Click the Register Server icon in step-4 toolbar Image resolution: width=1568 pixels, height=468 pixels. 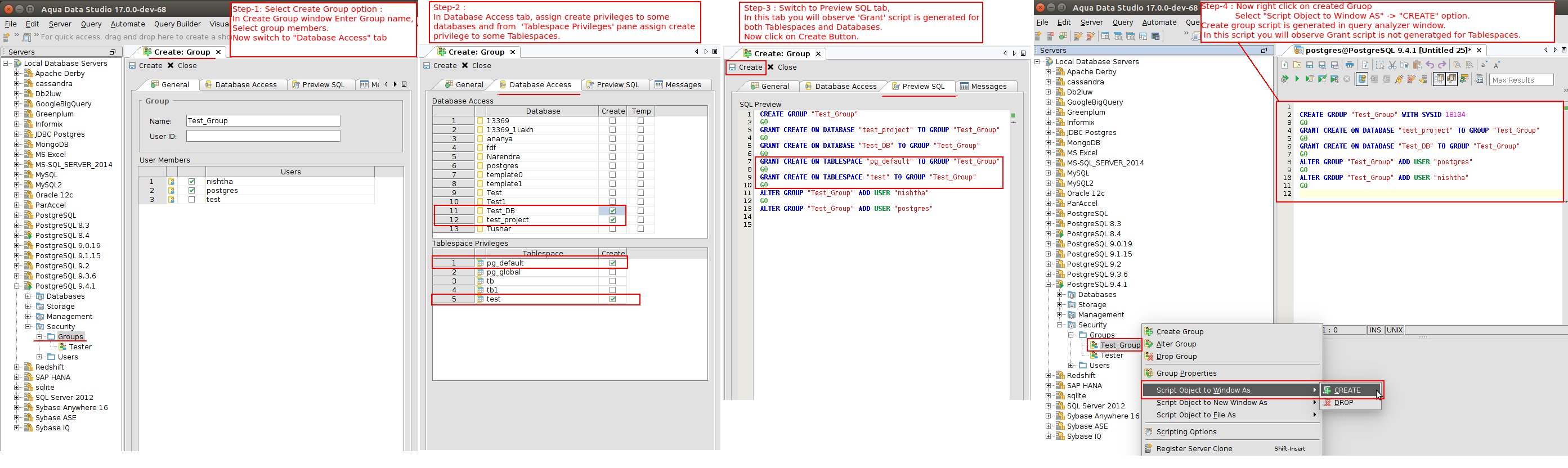(x=1040, y=37)
